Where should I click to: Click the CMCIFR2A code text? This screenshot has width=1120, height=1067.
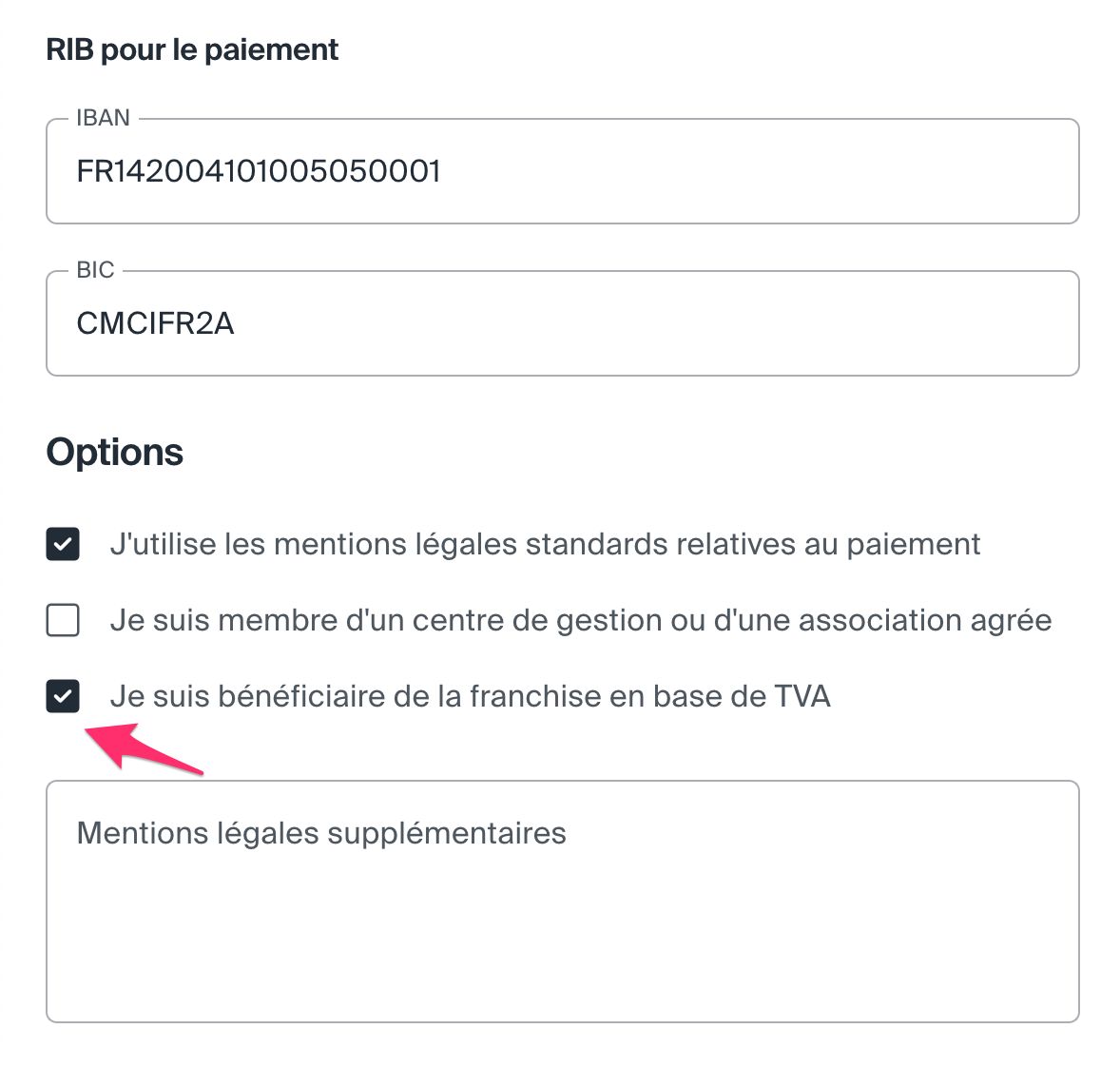point(155,323)
